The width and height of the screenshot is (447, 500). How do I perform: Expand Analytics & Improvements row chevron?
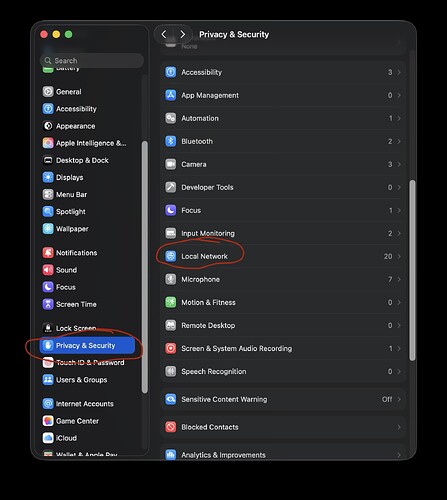coord(399,455)
